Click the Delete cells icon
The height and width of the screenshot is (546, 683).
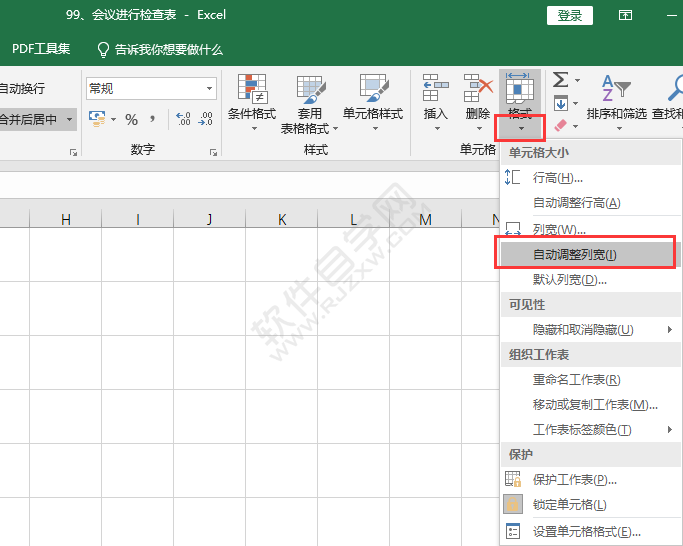click(x=478, y=88)
